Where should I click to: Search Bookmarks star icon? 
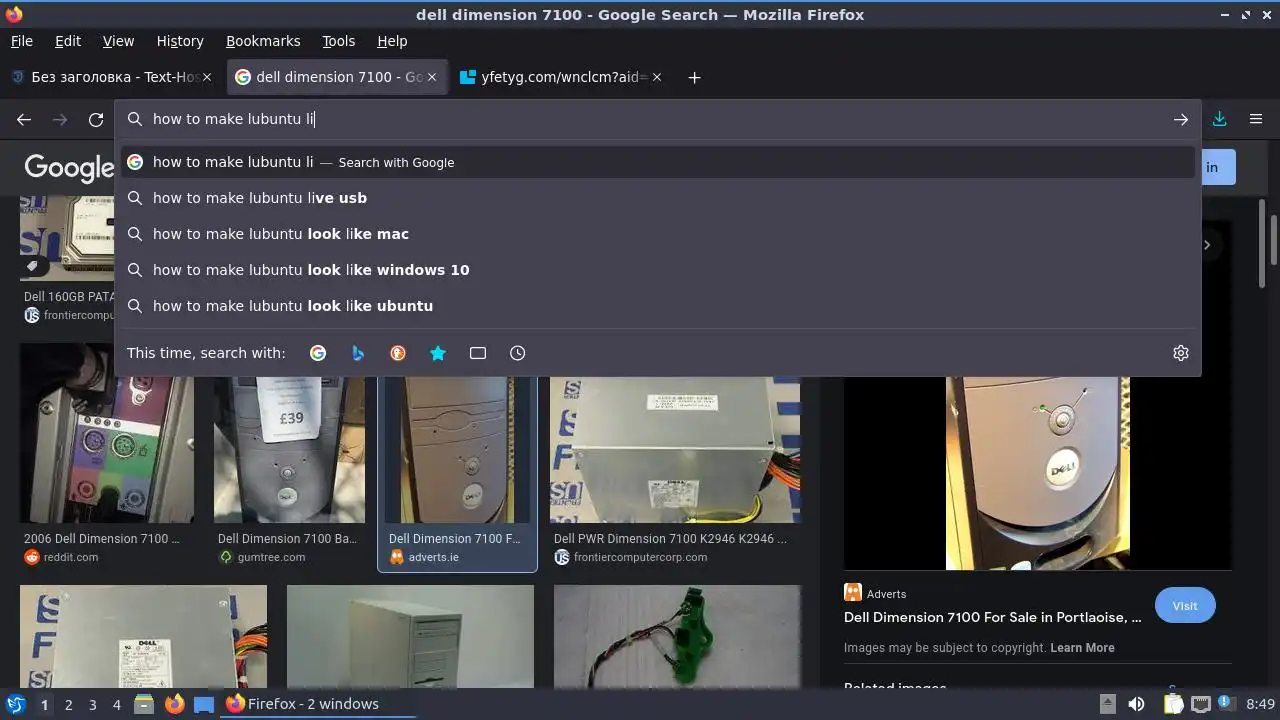click(438, 353)
